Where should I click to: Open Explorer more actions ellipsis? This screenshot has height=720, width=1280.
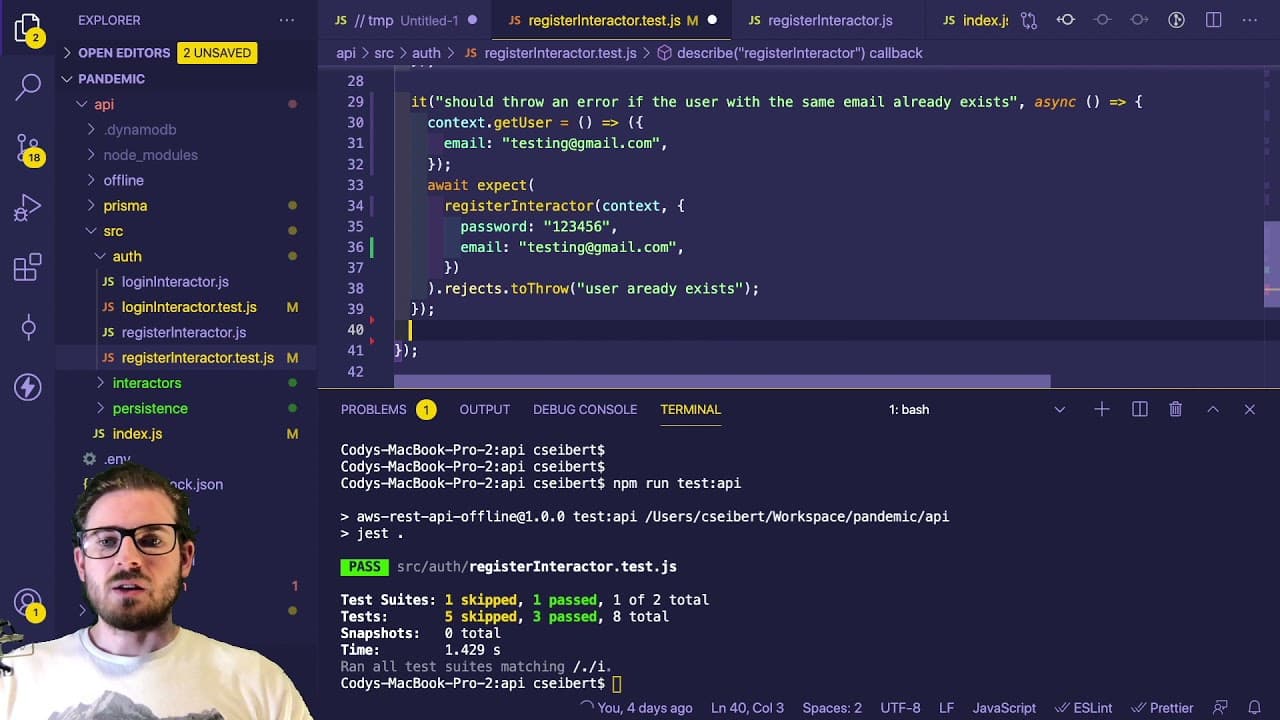[x=287, y=20]
